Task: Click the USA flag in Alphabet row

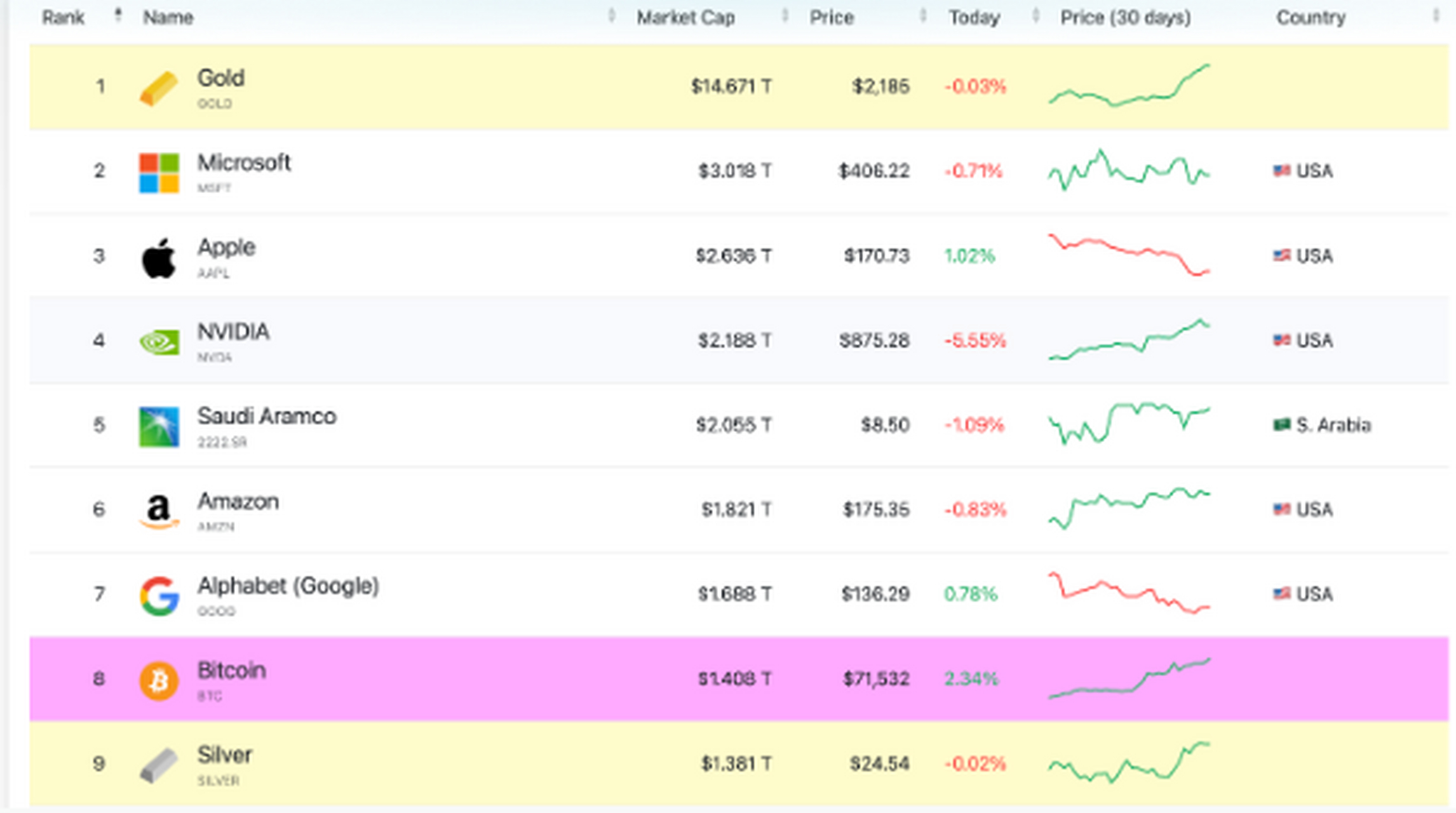Action: tap(1281, 593)
